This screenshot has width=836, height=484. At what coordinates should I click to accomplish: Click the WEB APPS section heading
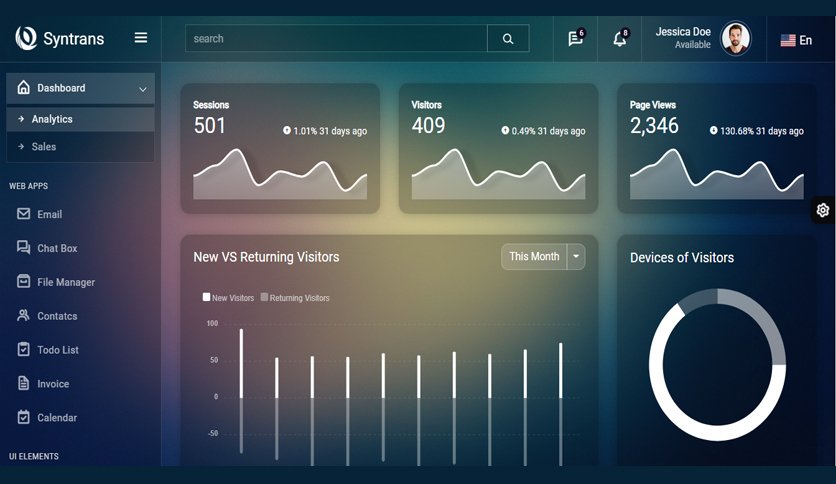coord(28,186)
